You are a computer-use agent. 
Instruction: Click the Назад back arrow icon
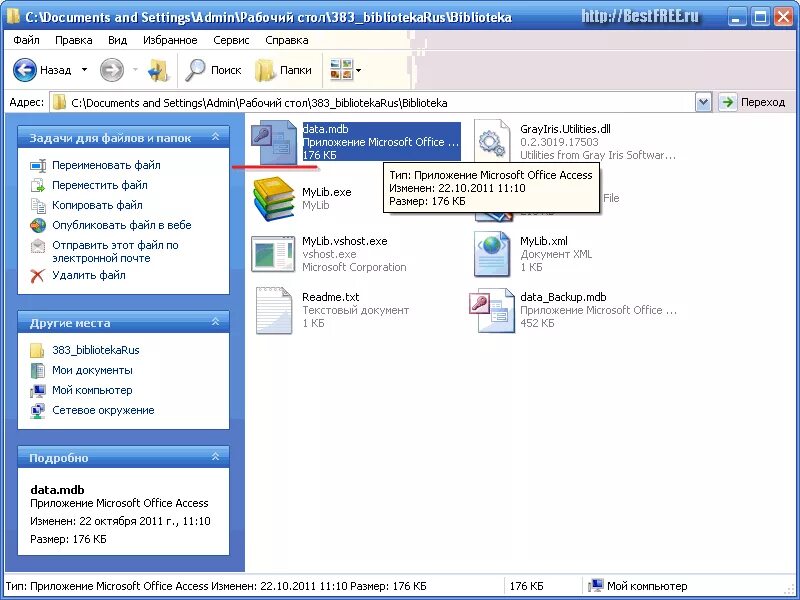[24, 70]
